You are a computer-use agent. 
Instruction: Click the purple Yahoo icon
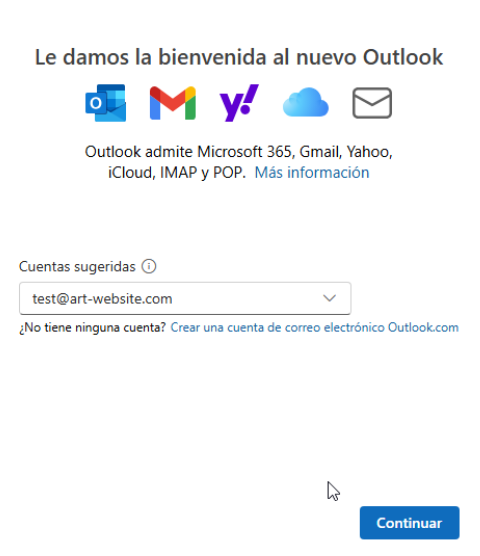click(239, 103)
